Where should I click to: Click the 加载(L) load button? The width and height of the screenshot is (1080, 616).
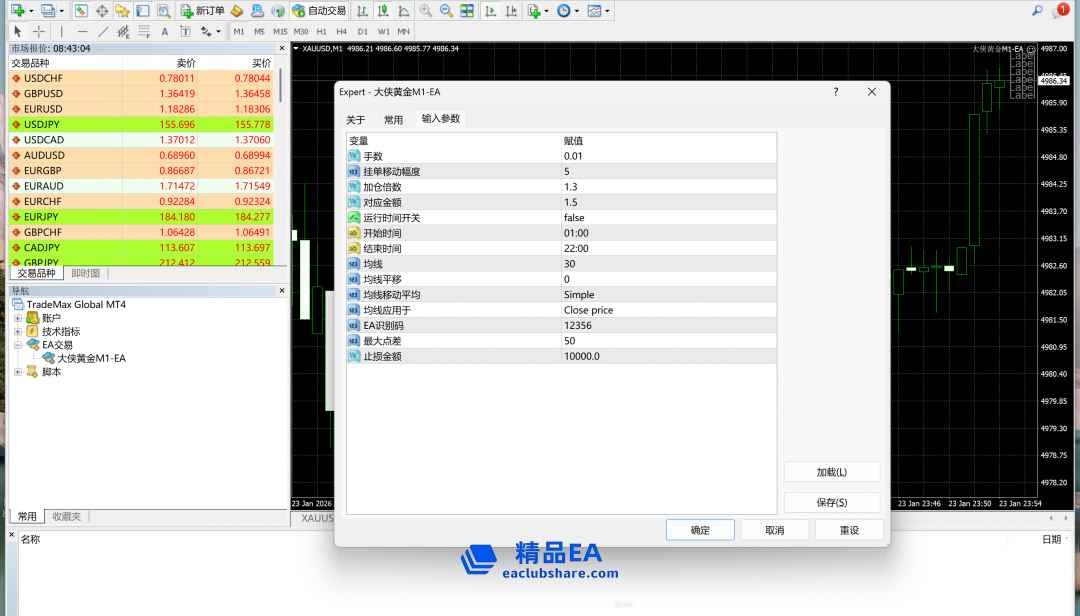coord(831,472)
